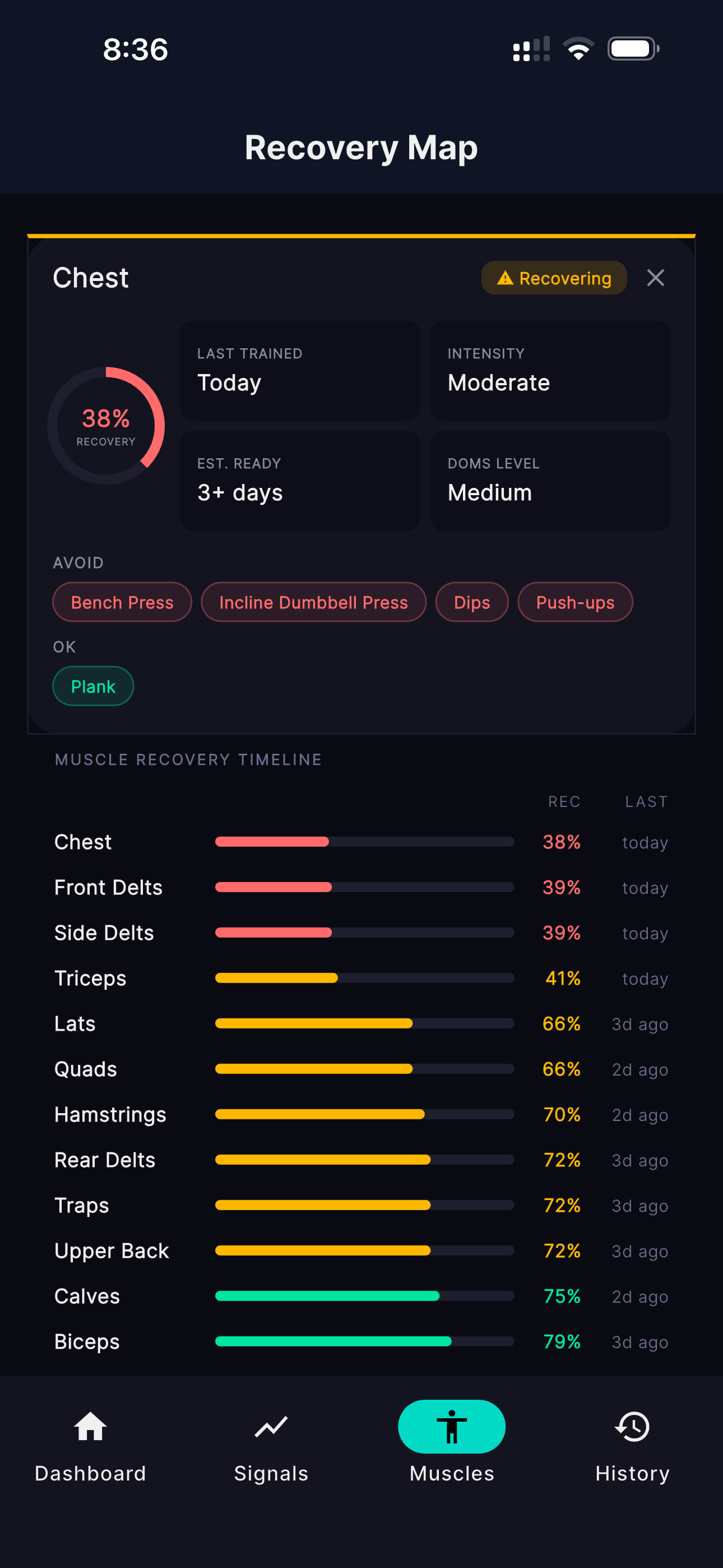This screenshot has width=723, height=1568.
Task: Tap the Push-ups exercise chip
Action: point(575,603)
